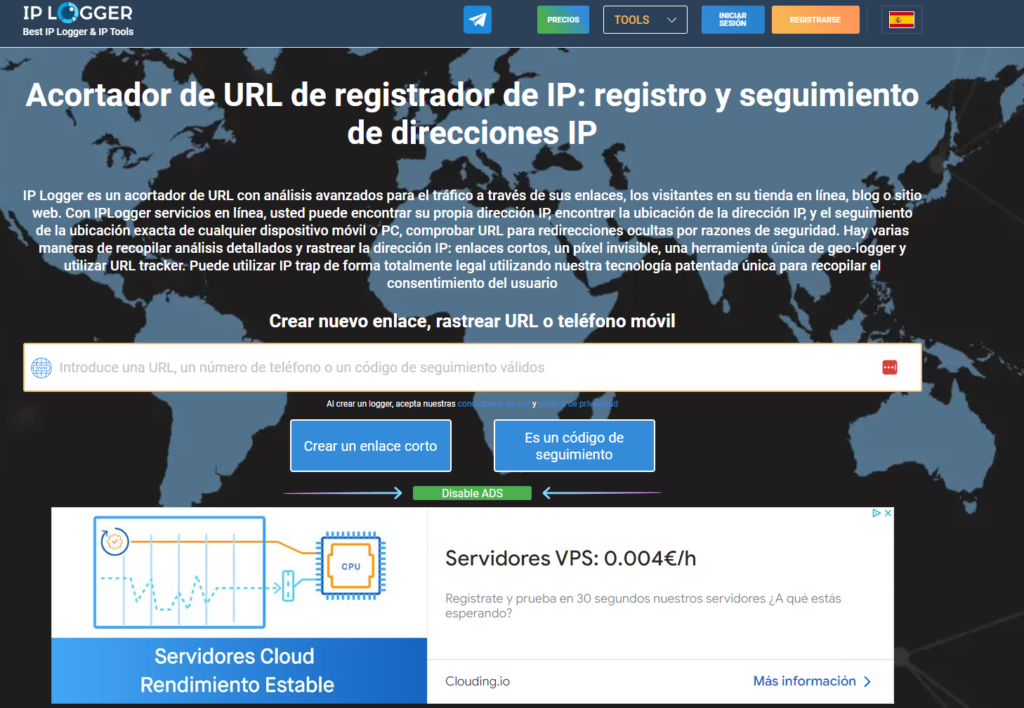Expand the TOOLS dropdown menu
The width and height of the screenshot is (1024, 708).
click(x=645, y=20)
